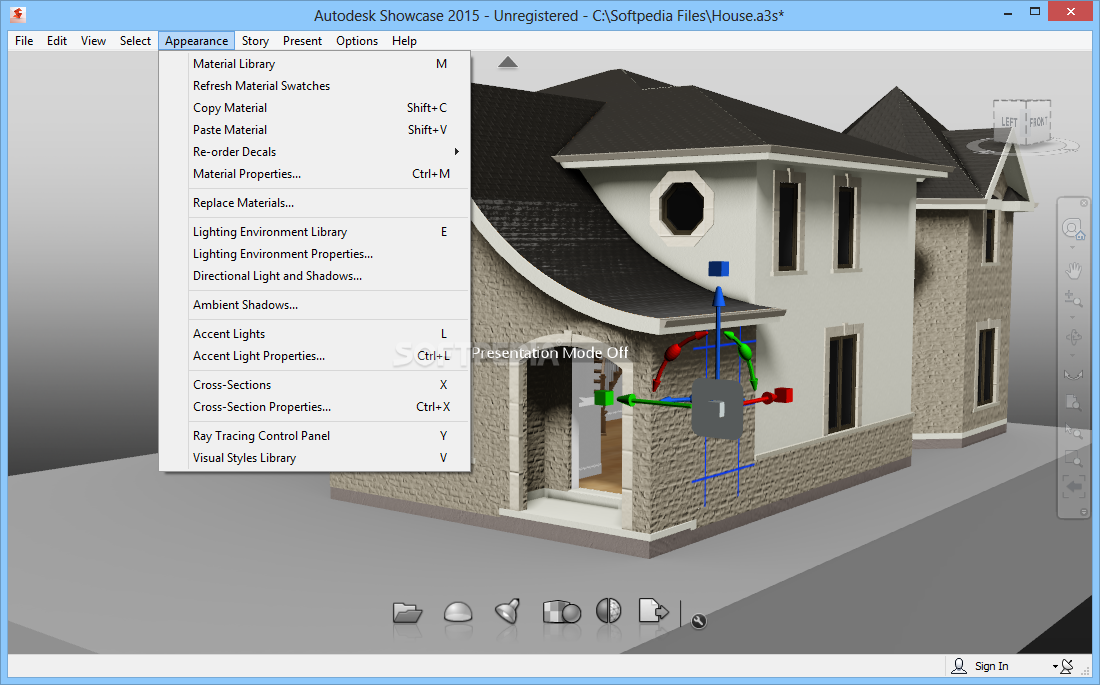
Task: Expand the dropdown under the Orbit tool
Action: coord(1073,355)
